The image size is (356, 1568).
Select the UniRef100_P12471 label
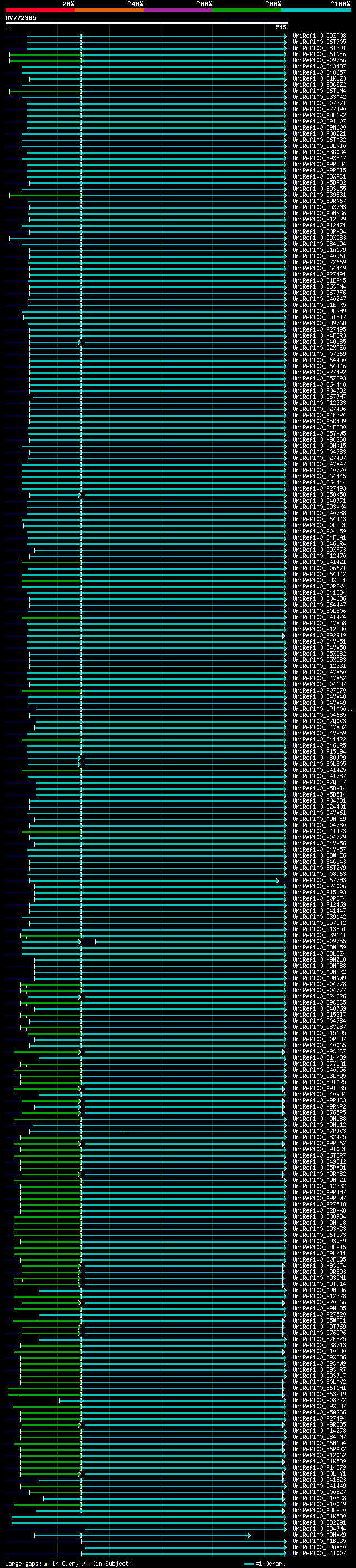pos(319,225)
